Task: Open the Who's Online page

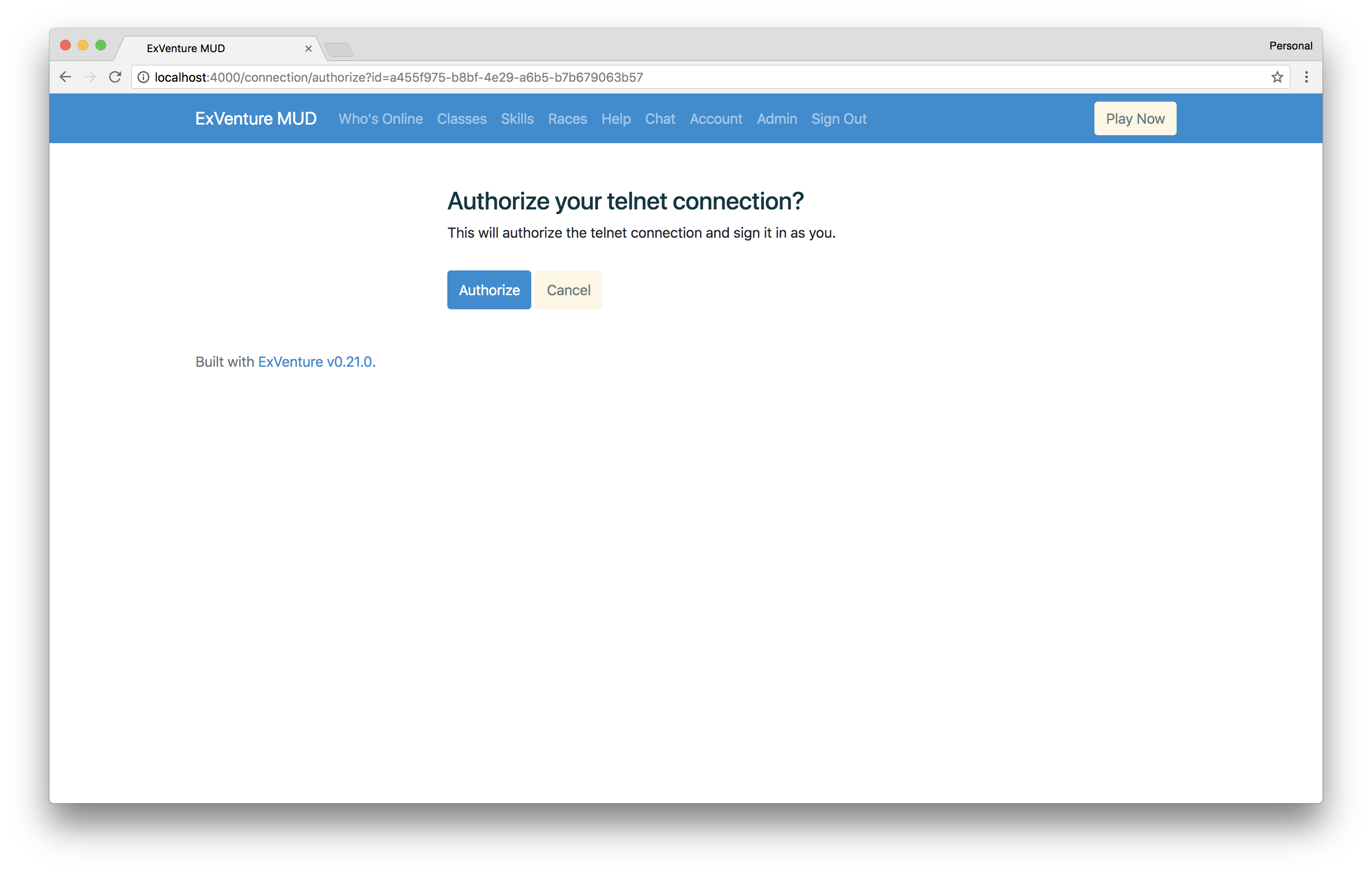Action: (381, 118)
